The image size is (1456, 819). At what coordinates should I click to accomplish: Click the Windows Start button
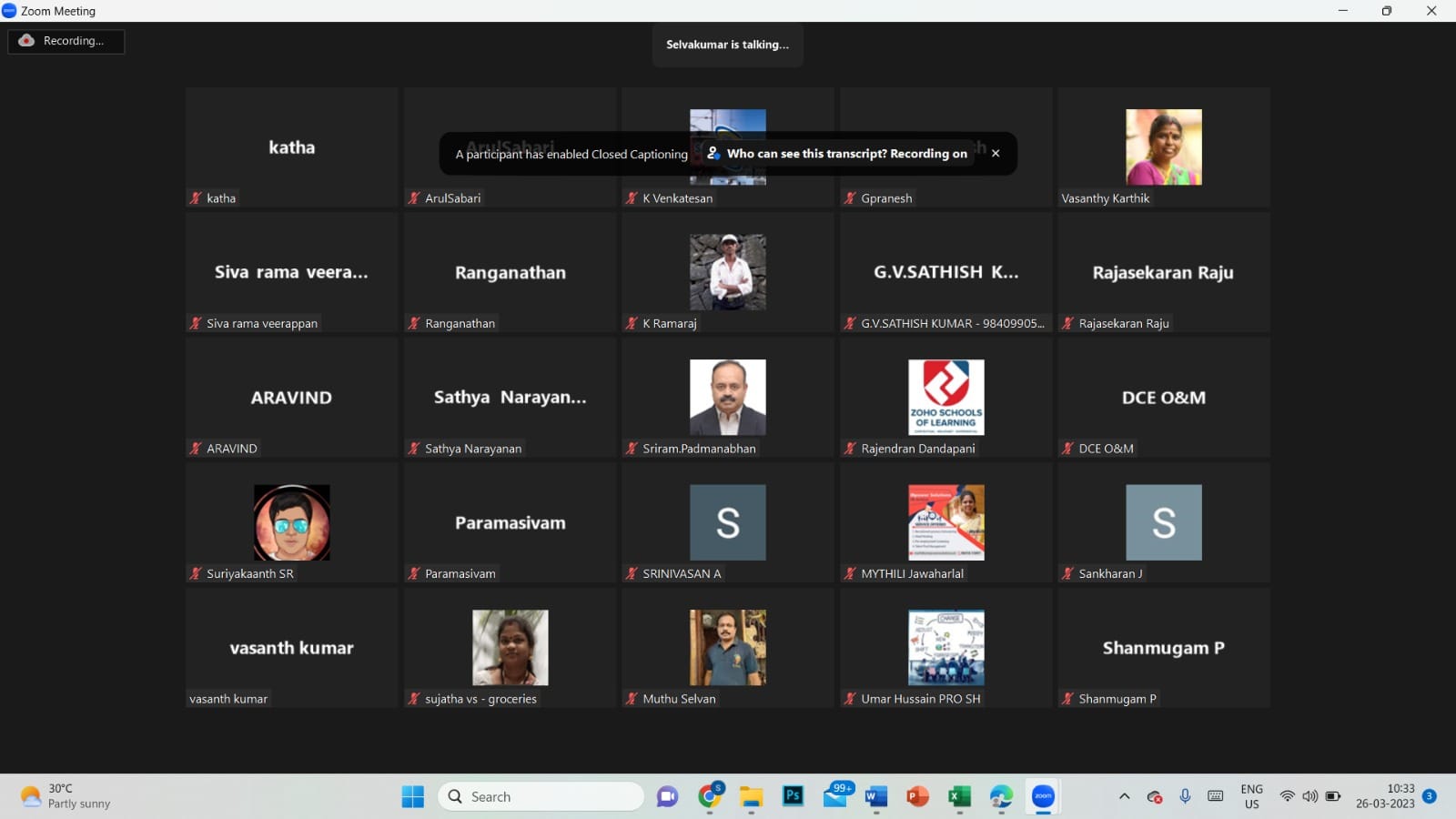coord(412,796)
